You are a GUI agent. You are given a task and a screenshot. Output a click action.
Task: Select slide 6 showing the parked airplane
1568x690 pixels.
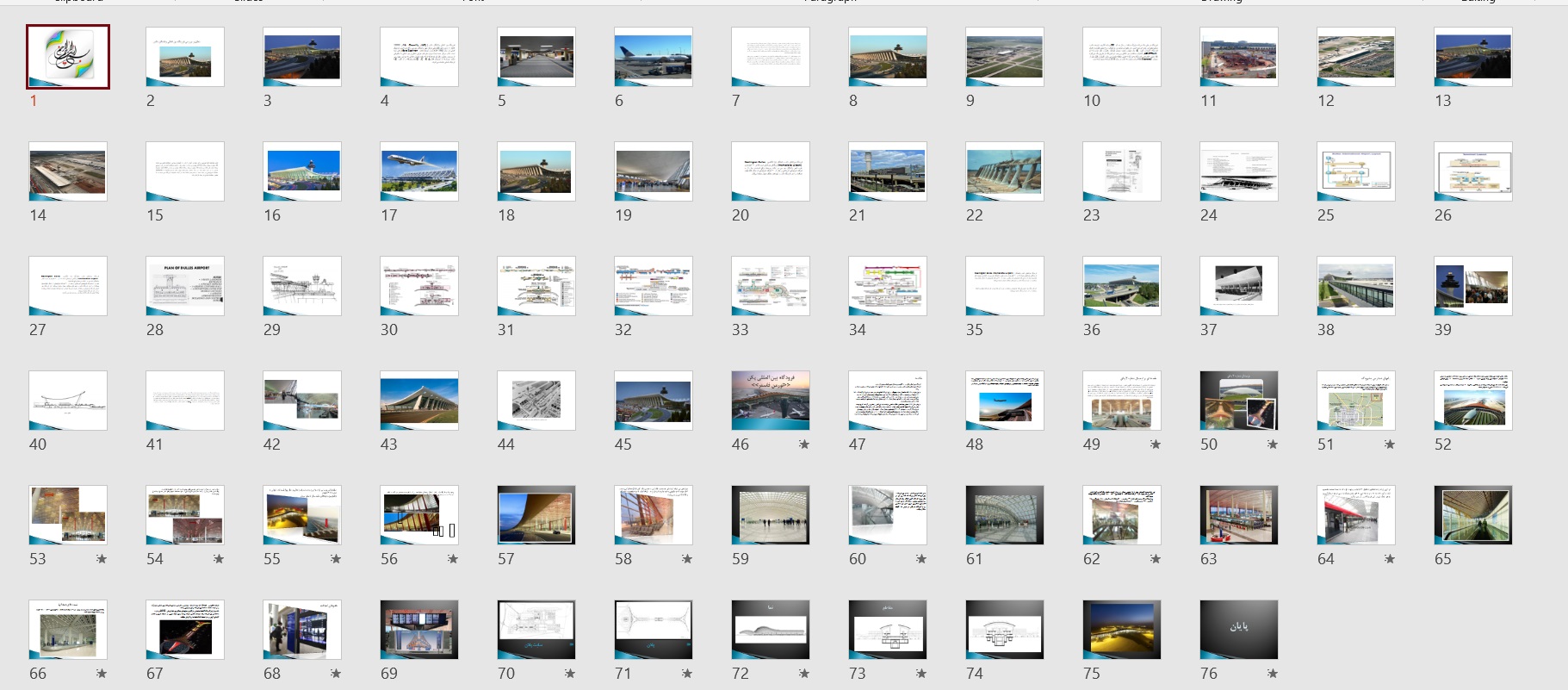(653, 57)
